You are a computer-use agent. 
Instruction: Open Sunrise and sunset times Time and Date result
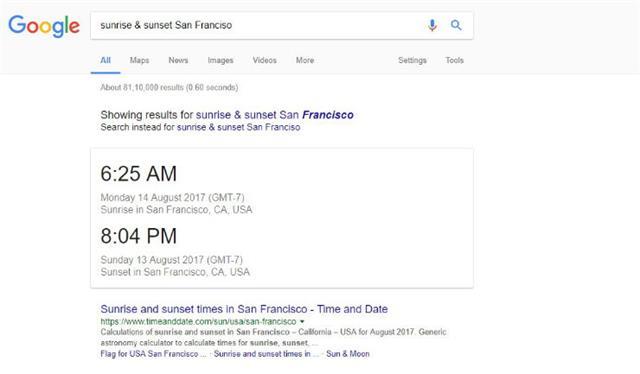pyautogui.click(x=244, y=309)
